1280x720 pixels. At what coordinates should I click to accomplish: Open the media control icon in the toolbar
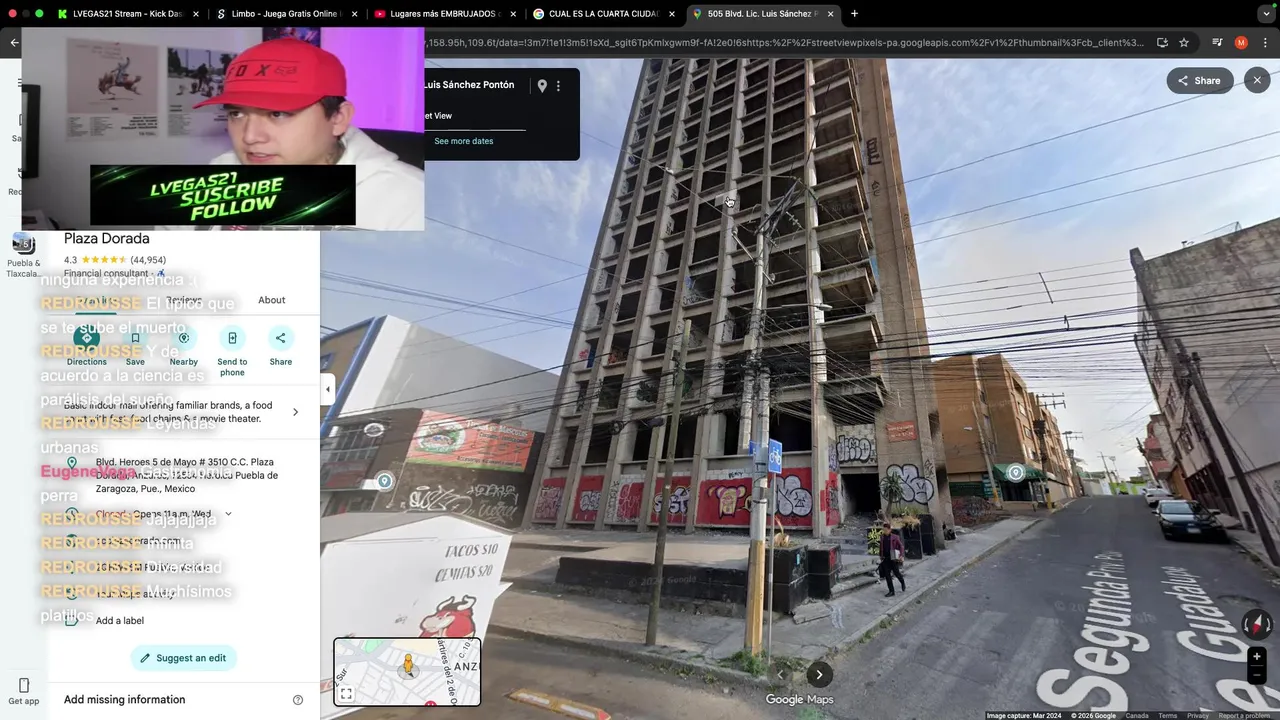pos(1217,43)
